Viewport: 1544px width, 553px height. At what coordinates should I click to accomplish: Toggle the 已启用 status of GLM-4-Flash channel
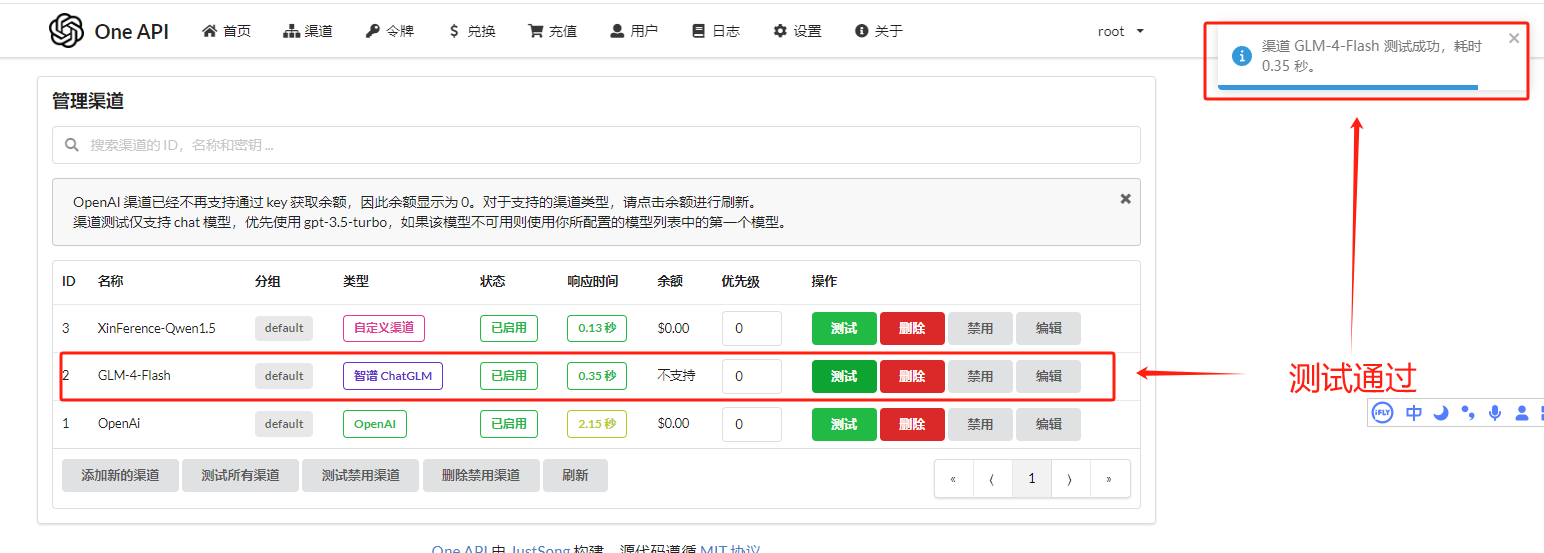pyautogui.click(x=508, y=376)
